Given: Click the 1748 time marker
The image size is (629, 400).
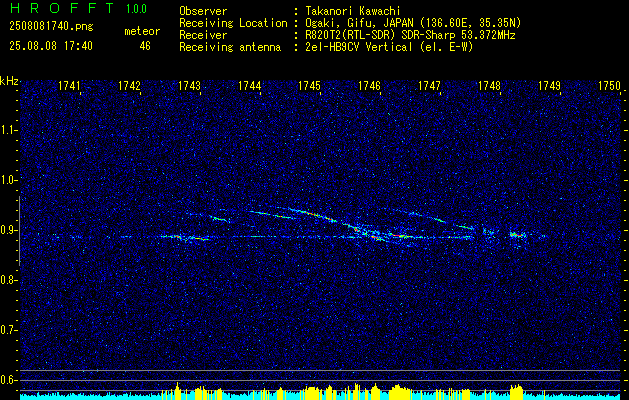Looking at the screenshot, I should pyautogui.click(x=489, y=86).
